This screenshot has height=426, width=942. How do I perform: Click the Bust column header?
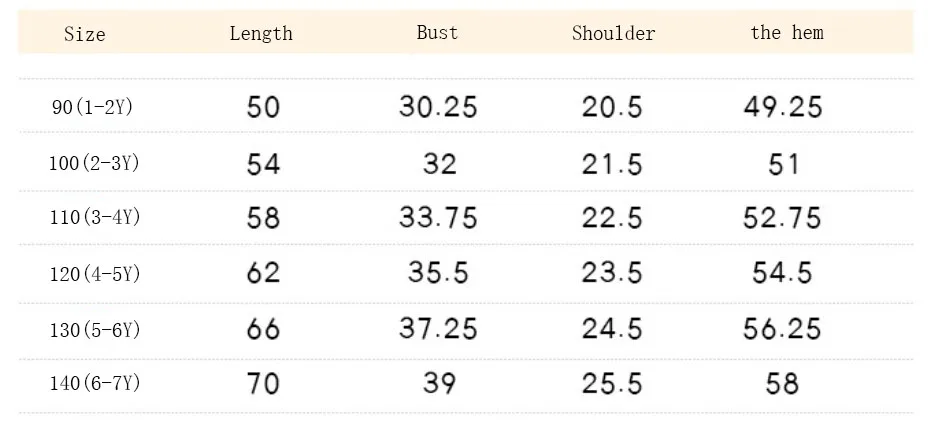pos(437,32)
